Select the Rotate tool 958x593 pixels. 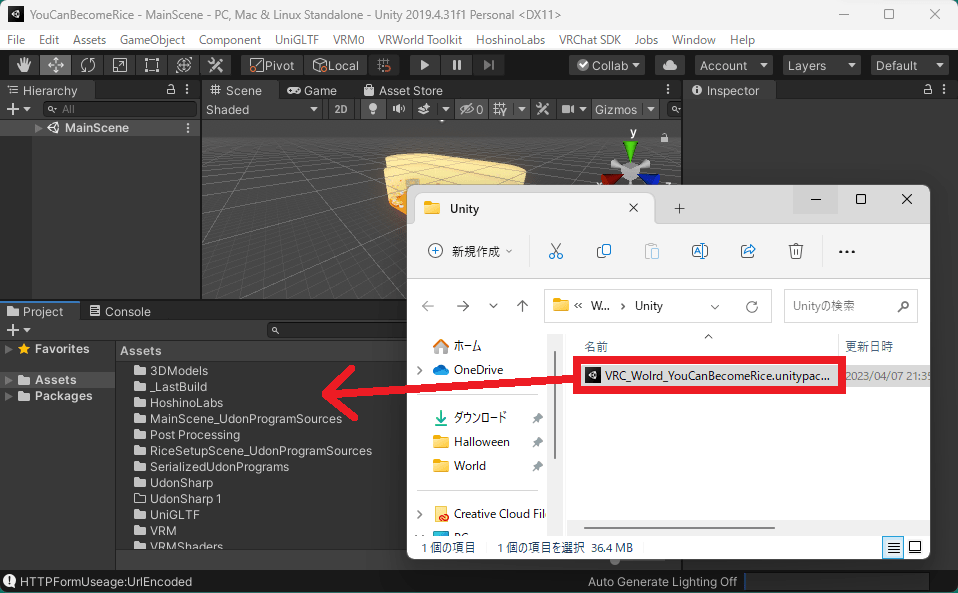point(88,65)
